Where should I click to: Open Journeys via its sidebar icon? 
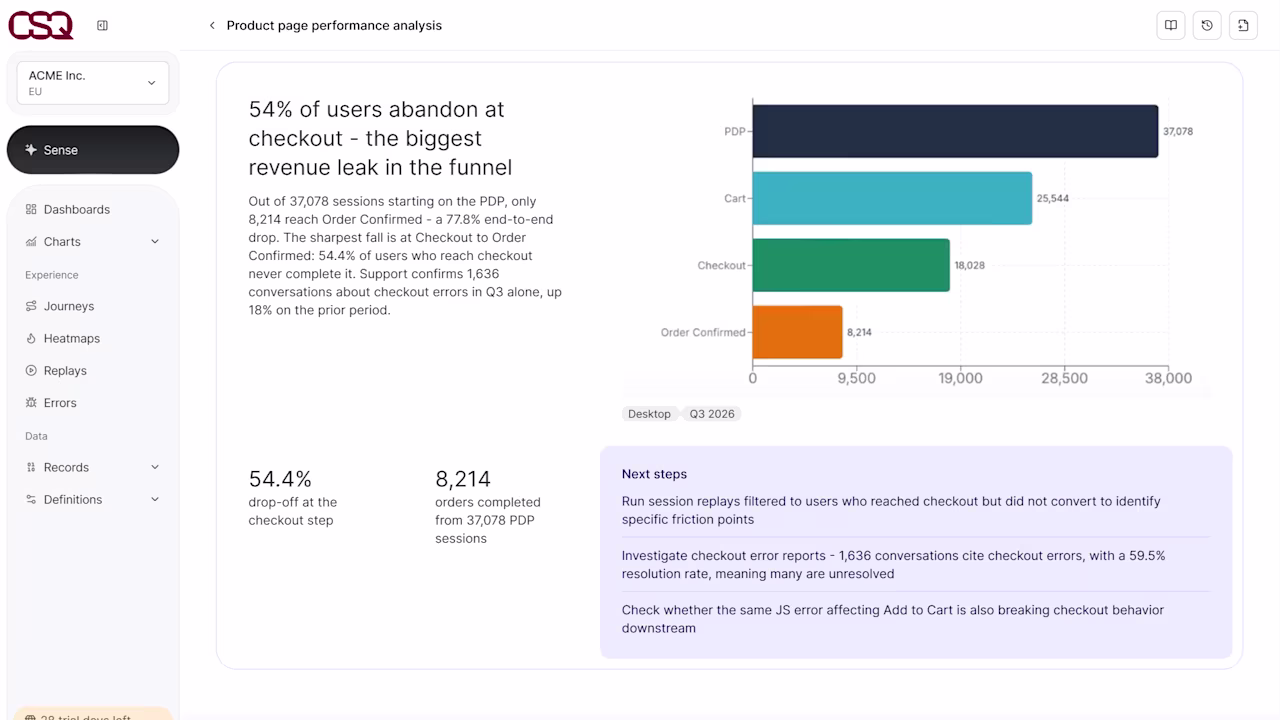coord(31,307)
